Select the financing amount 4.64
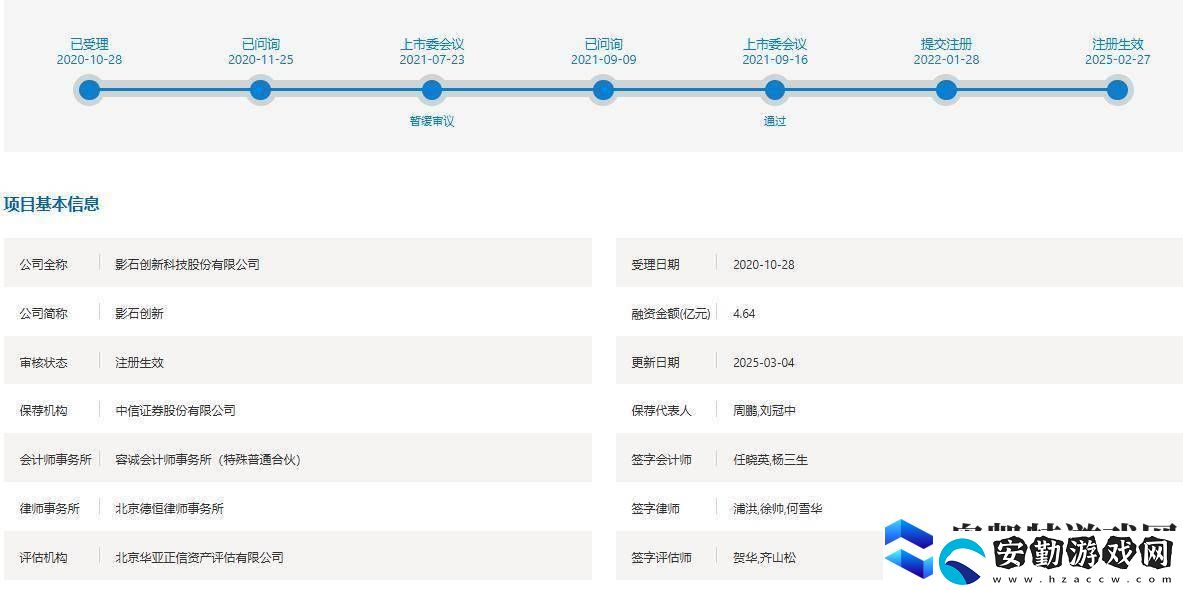The height and width of the screenshot is (590, 1183). 744,313
